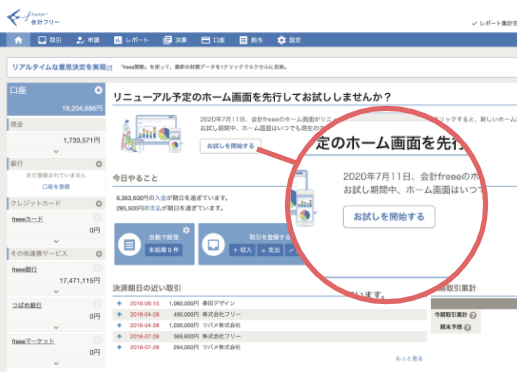Image resolution: width=517 pixels, height=372 pixels.
Task: Open the 取引 menu
Action: point(50,40)
